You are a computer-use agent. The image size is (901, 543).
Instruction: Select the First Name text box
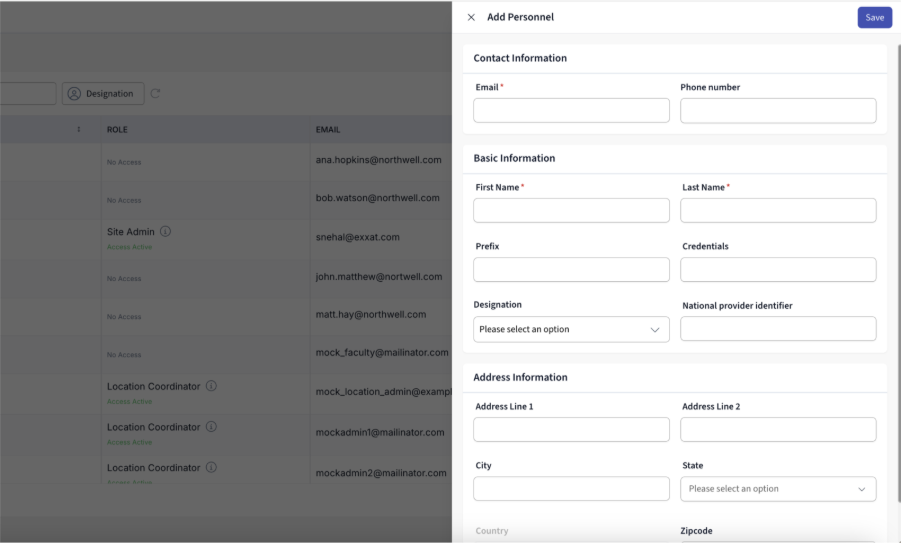click(571, 210)
